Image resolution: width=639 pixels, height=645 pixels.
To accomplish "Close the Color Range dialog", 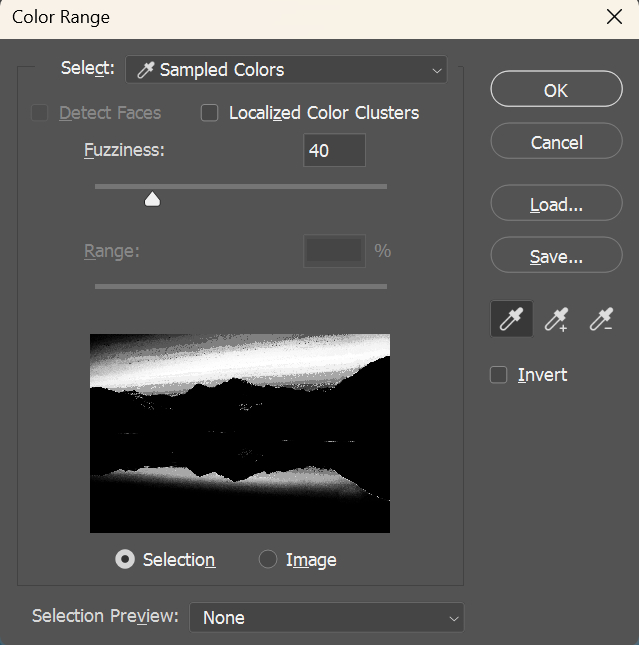I will click(x=614, y=17).
